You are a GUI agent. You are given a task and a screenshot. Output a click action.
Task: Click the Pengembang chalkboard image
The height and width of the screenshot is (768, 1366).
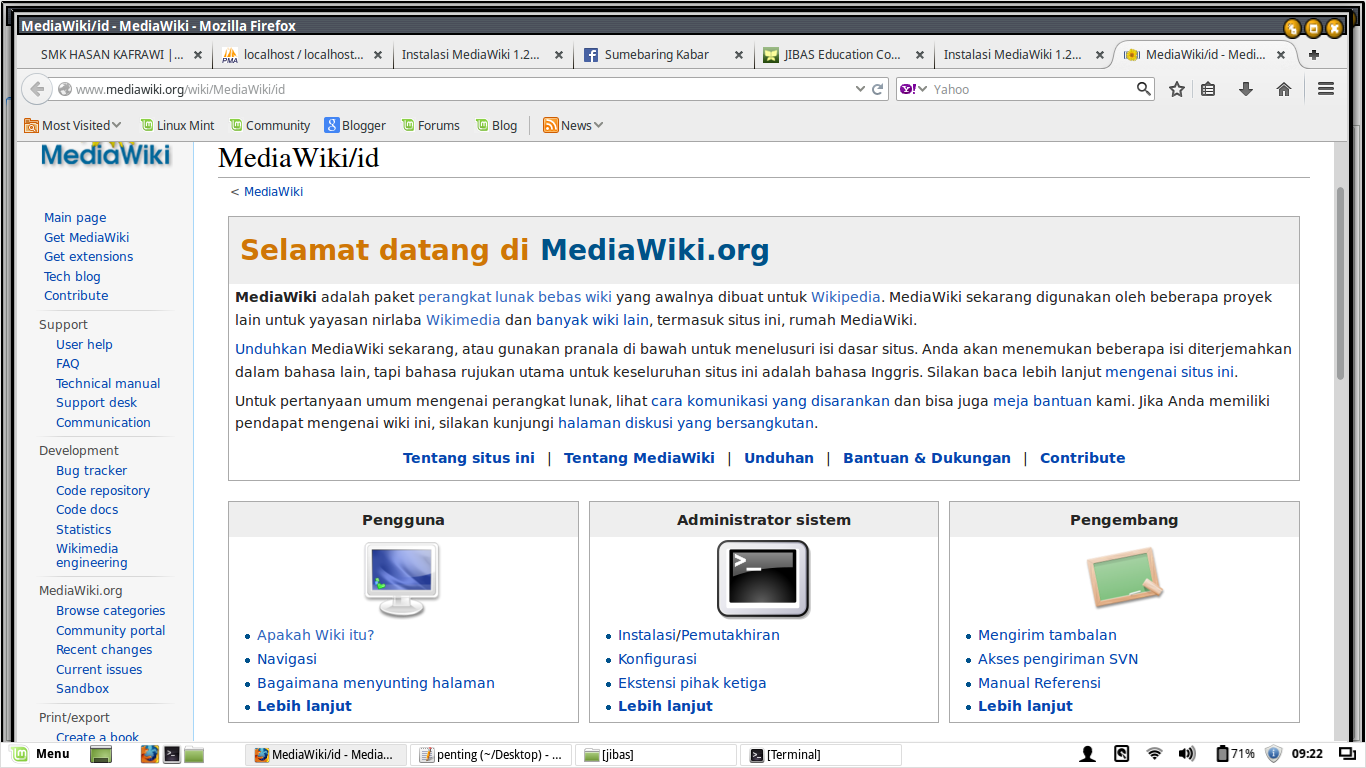click(x=1124, y=577)
